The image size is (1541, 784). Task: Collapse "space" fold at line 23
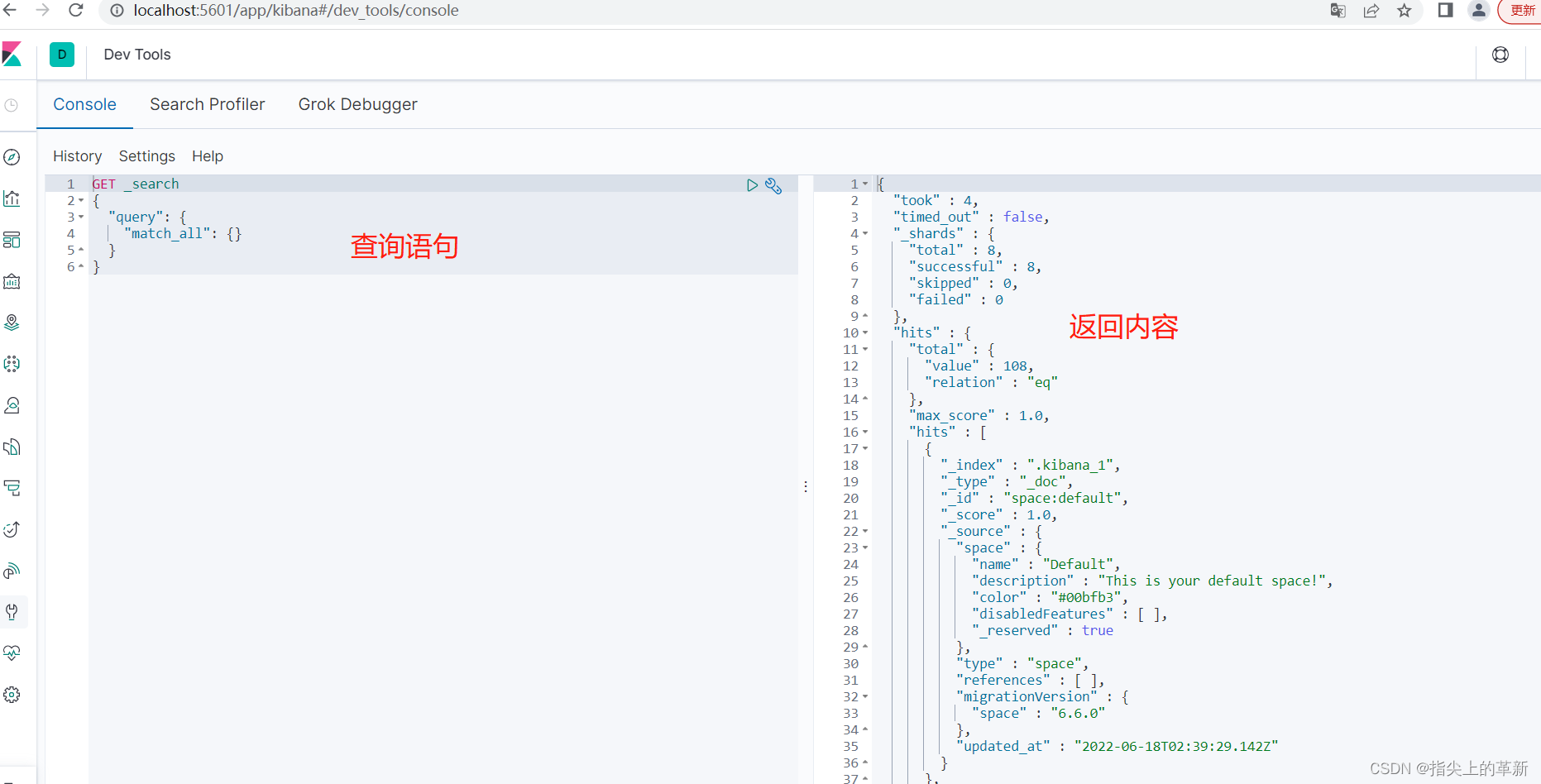click(865, 547)
